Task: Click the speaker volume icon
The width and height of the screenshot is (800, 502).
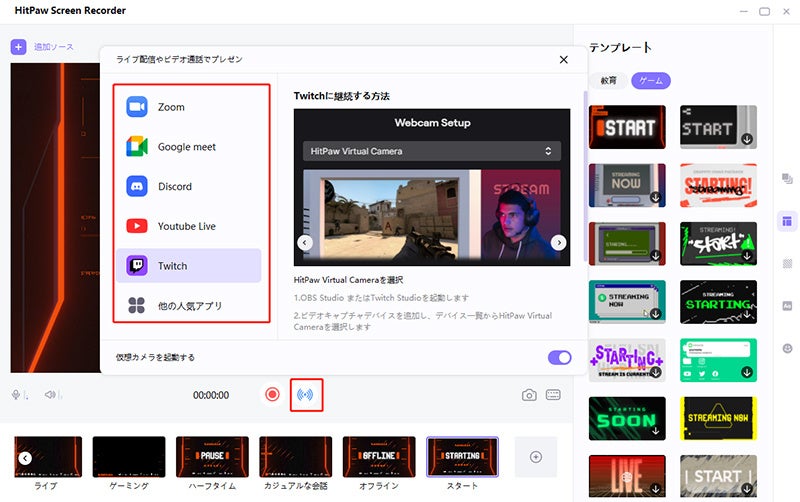Action: pyautogui.click(x=50, y=395)
